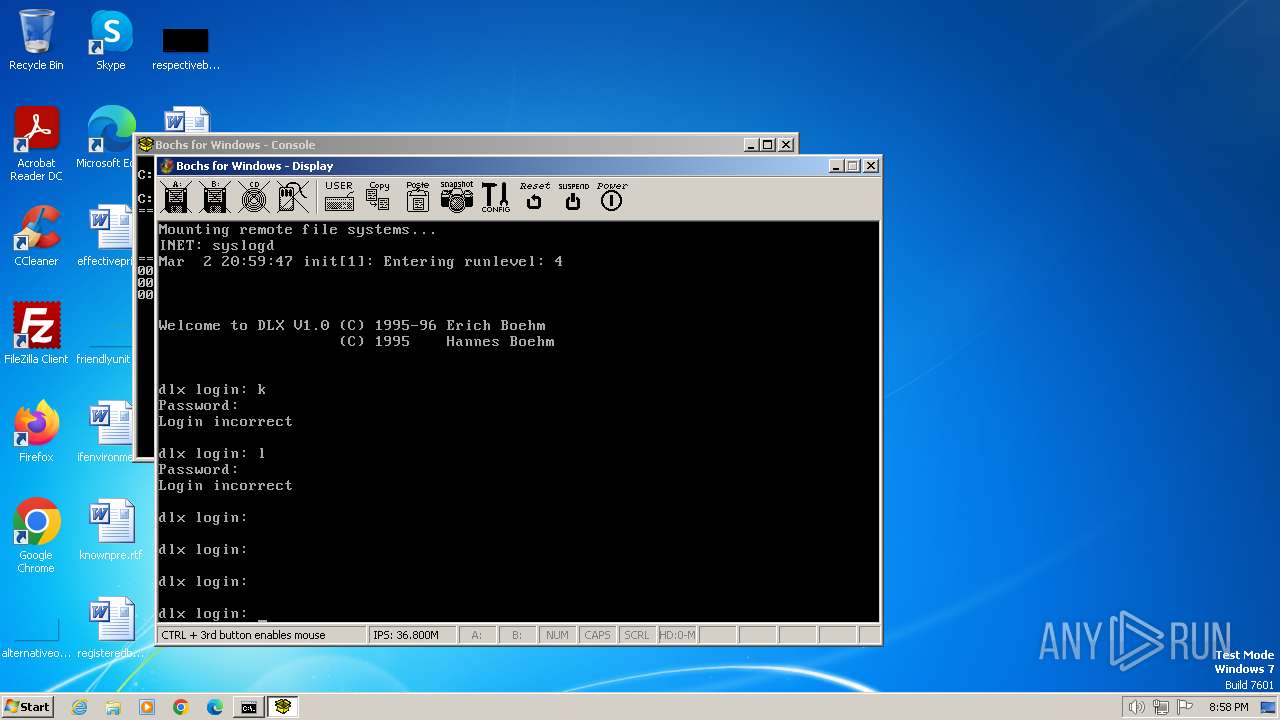Open the Skype desktop shortcut
This screenshot has height=720, width=1280.
(110, 41)
